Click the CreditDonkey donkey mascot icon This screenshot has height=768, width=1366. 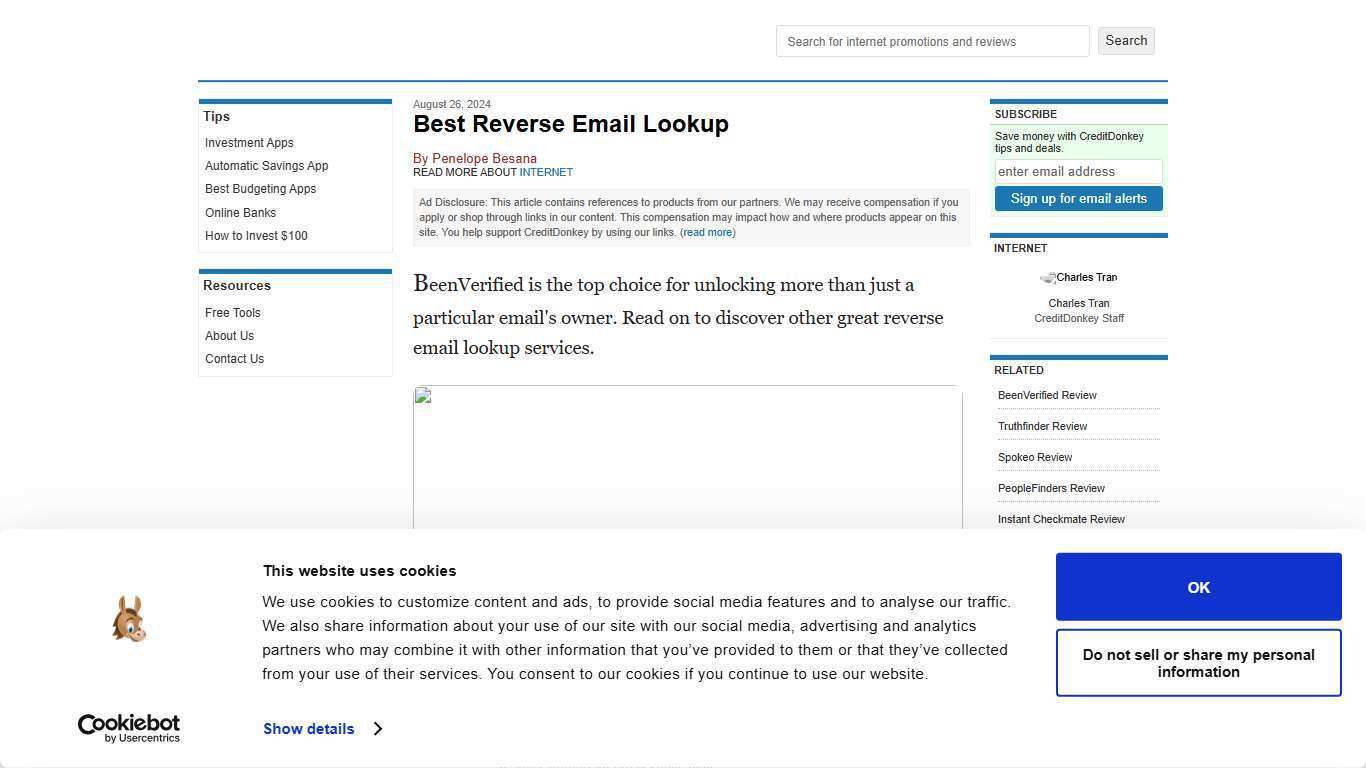(x=129, y=618)
